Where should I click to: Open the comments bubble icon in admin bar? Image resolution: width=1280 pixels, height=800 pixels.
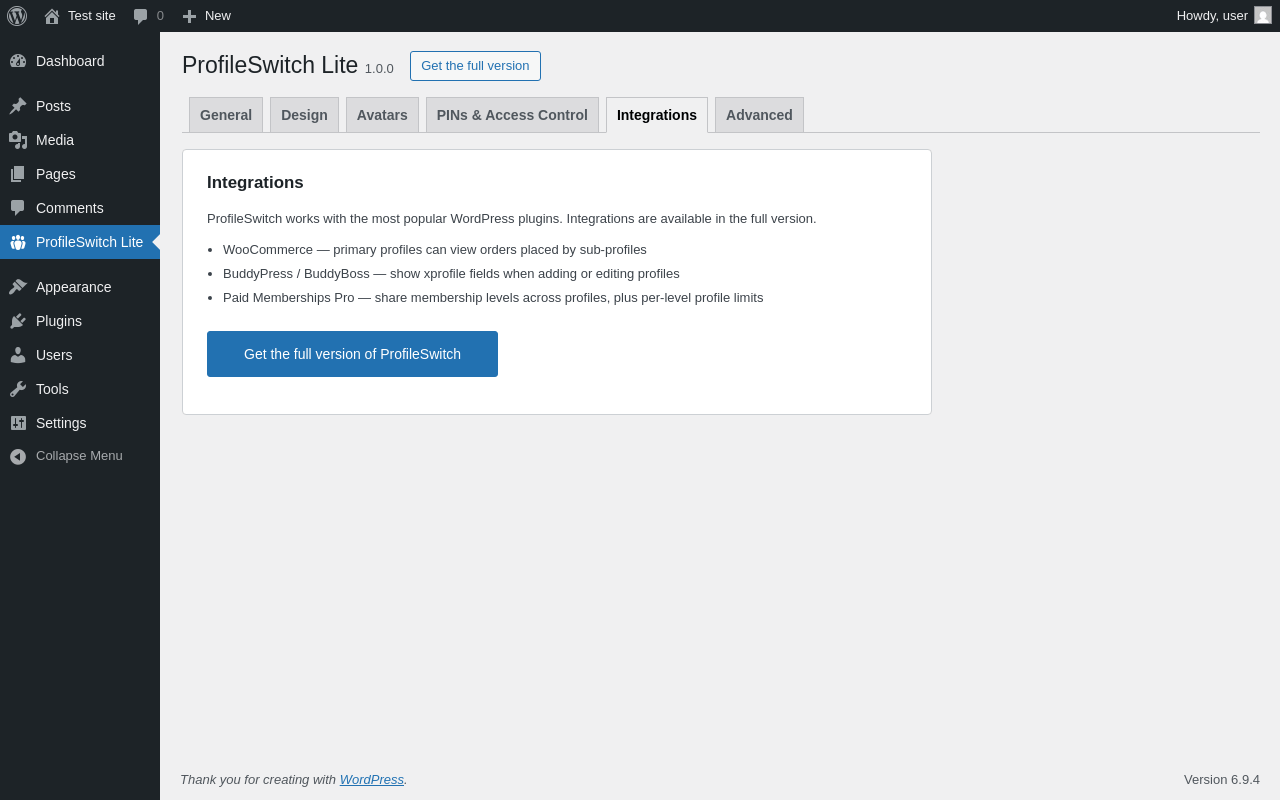click(141, 16)
